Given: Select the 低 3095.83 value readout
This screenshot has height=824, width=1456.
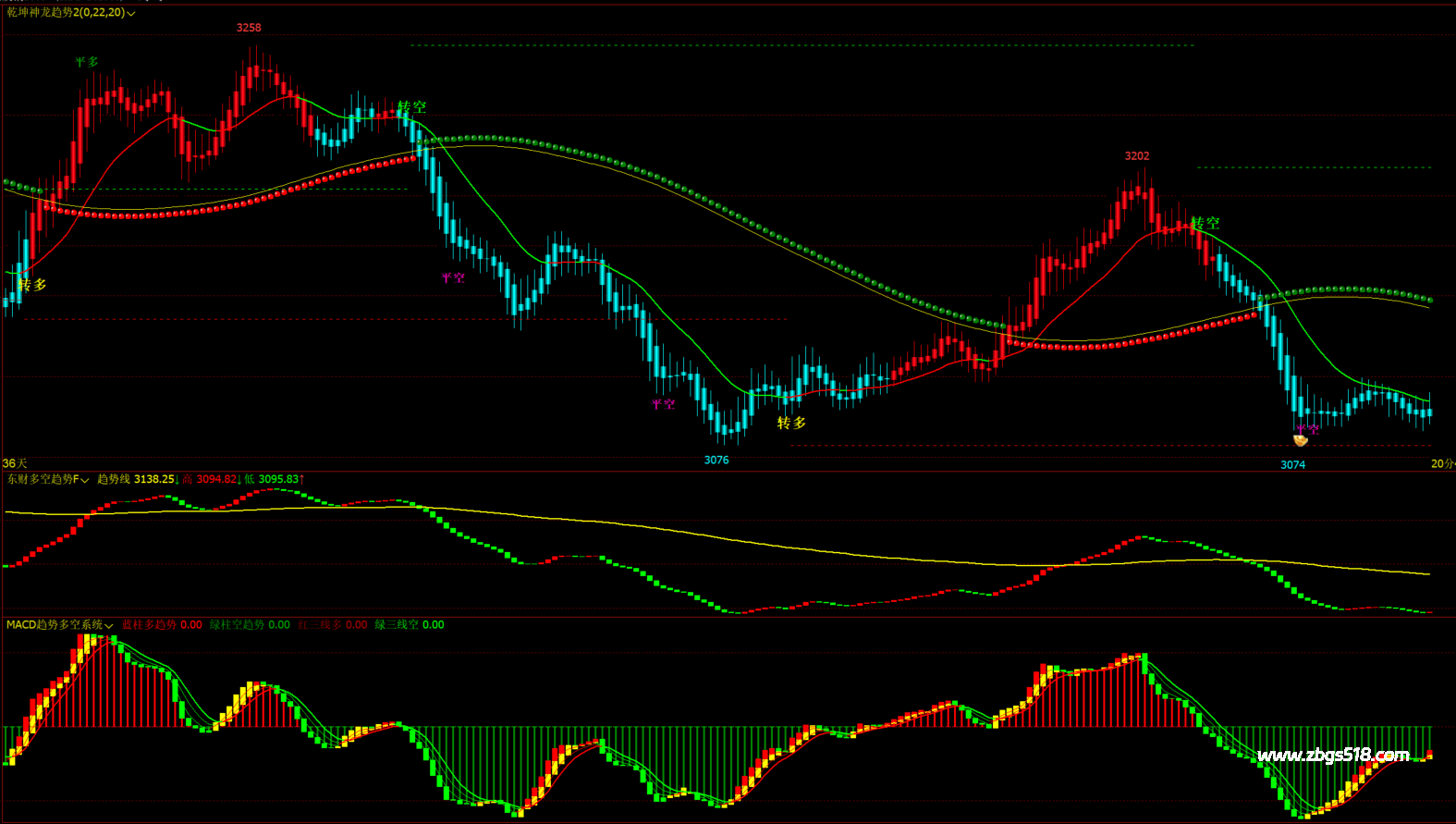Looking at the screenshot, I should click(x=274, y=479).
